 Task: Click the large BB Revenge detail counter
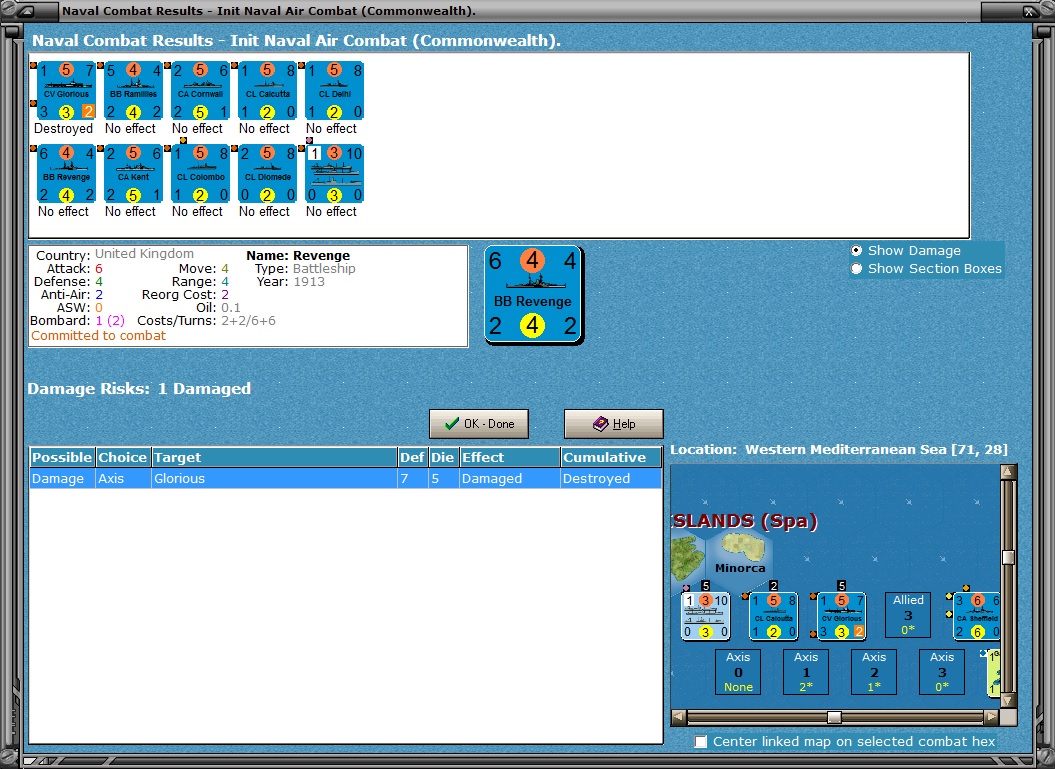[534, 295]
